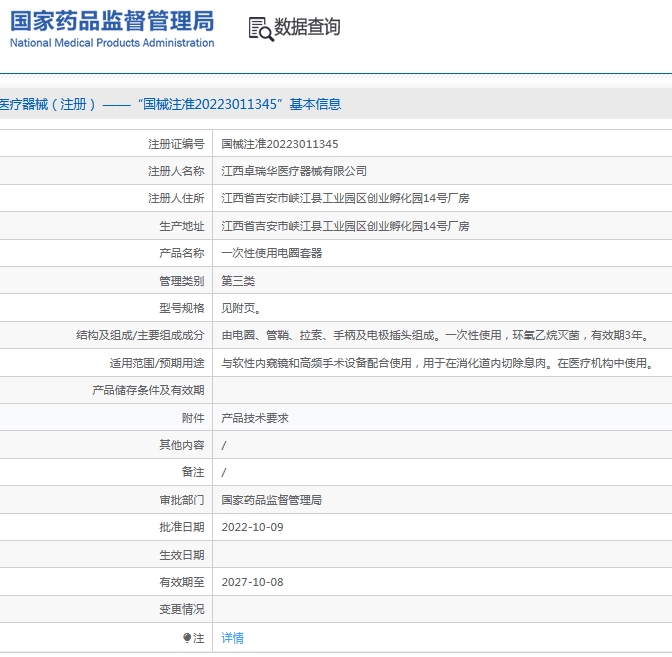
Task: Click the intended use description text
Action: pyautogui.click(x=438, y=363)
